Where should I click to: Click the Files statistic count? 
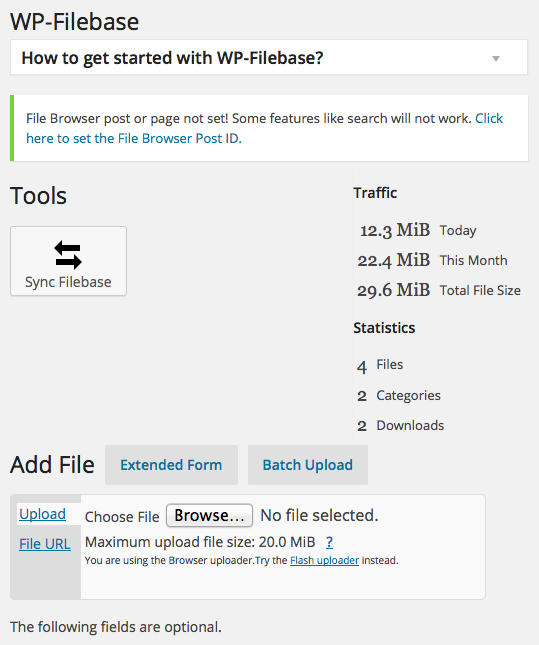point(362,366)
